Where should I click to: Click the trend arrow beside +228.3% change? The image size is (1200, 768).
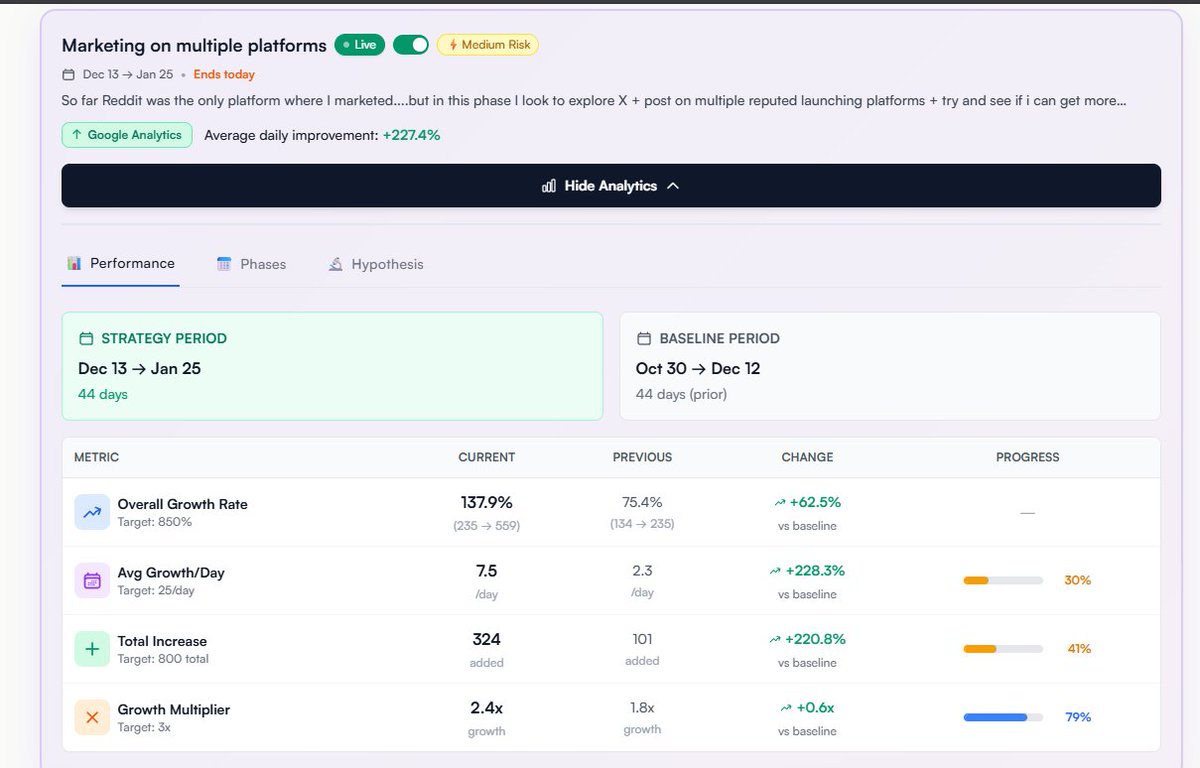pos(775,571)
